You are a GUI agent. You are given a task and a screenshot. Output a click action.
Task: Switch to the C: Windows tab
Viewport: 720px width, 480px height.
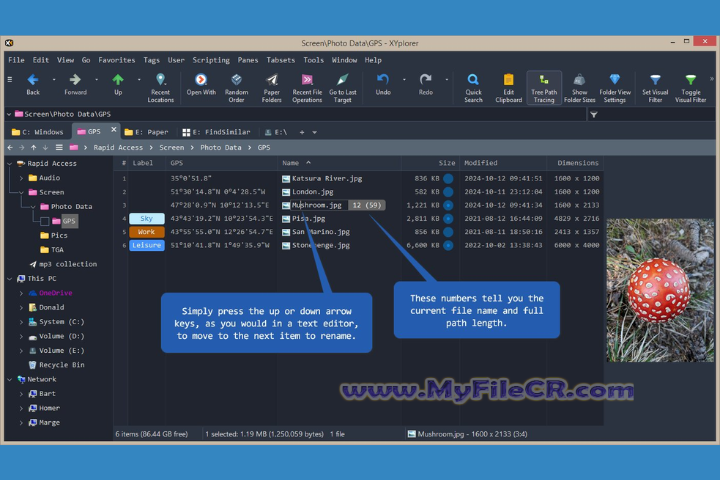[x=38, y=132]
